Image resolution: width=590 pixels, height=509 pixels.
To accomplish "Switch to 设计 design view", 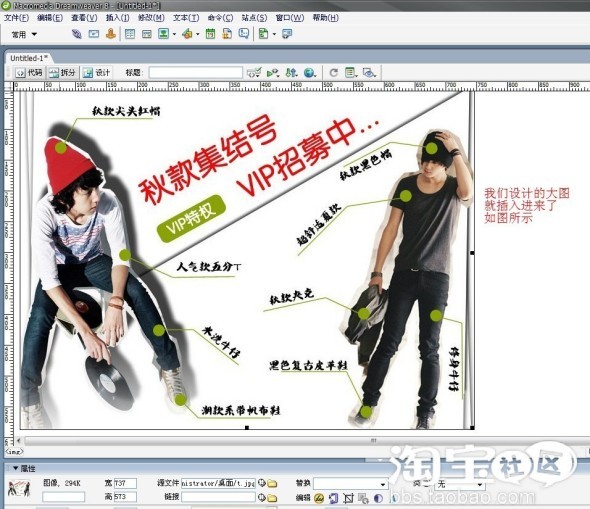I will click(x=96, y=73).
